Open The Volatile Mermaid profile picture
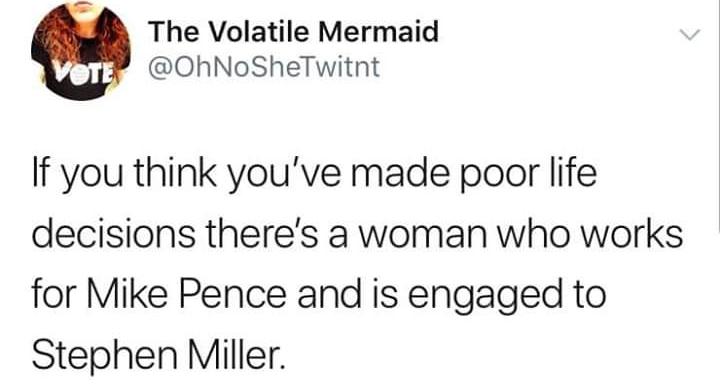Image resolution: width=720 pixels, height=388 pixels. [81, 51]
